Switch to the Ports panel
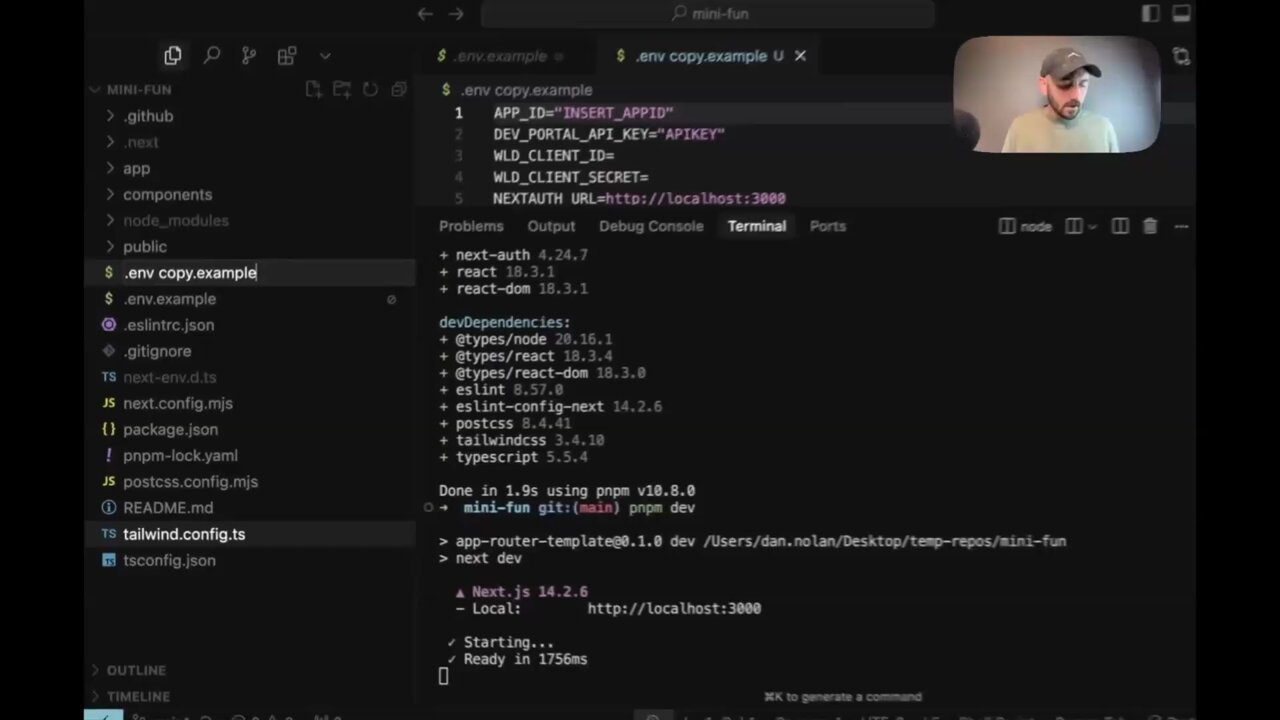1280x720 pixels. pos(827,226)
